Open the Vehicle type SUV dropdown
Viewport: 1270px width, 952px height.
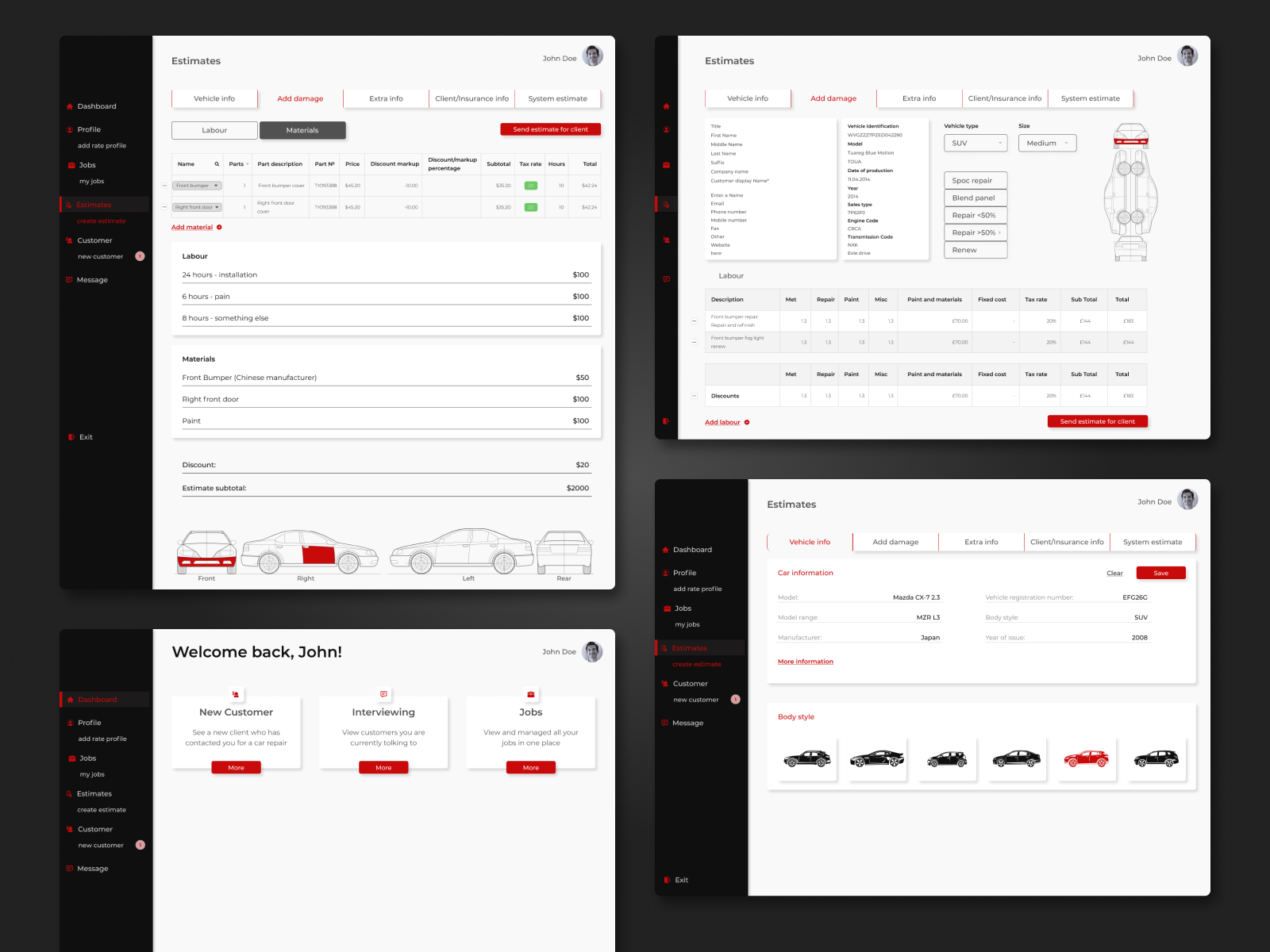click(976, 143)
